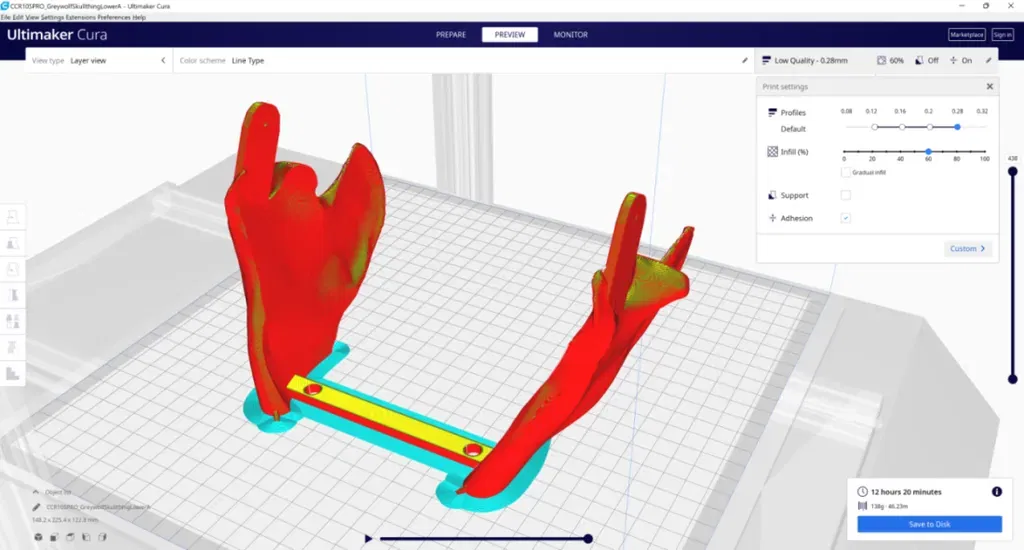The height and width of the screenshot is (550, 1024).
Task: Click the Ultimaker Cura logo
Action: 57,35
